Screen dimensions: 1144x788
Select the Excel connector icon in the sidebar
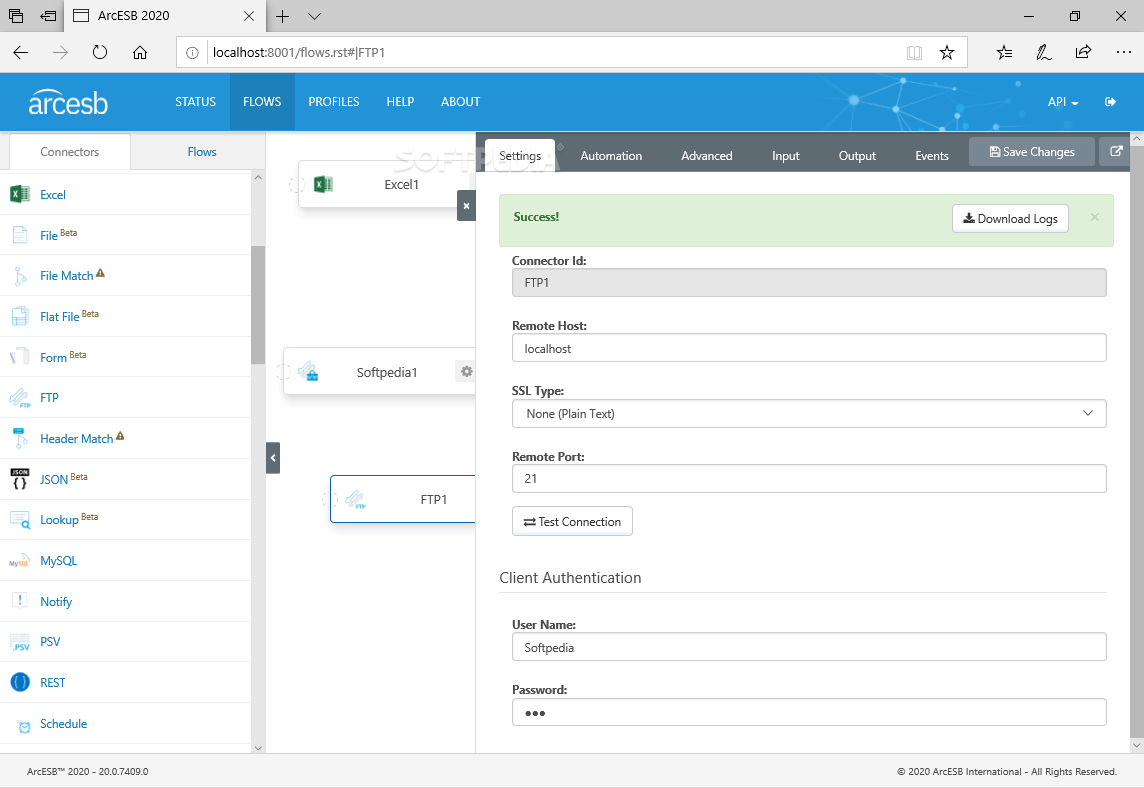click(20, 194)
